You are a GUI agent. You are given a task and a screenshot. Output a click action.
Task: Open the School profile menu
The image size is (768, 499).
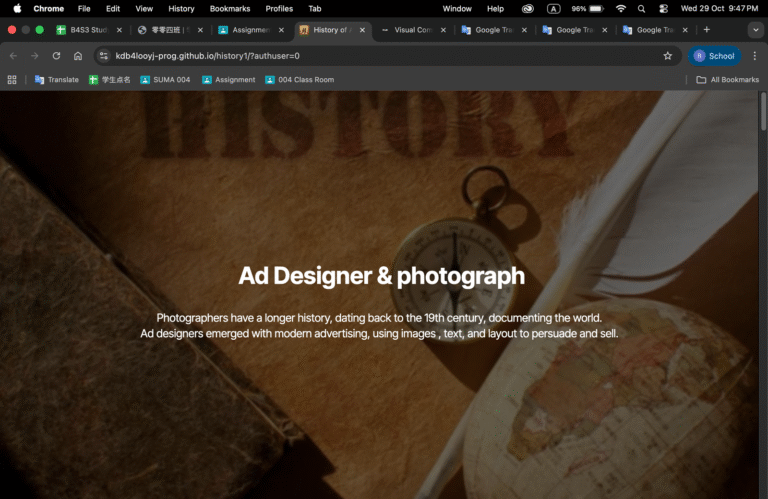[714, 56]
